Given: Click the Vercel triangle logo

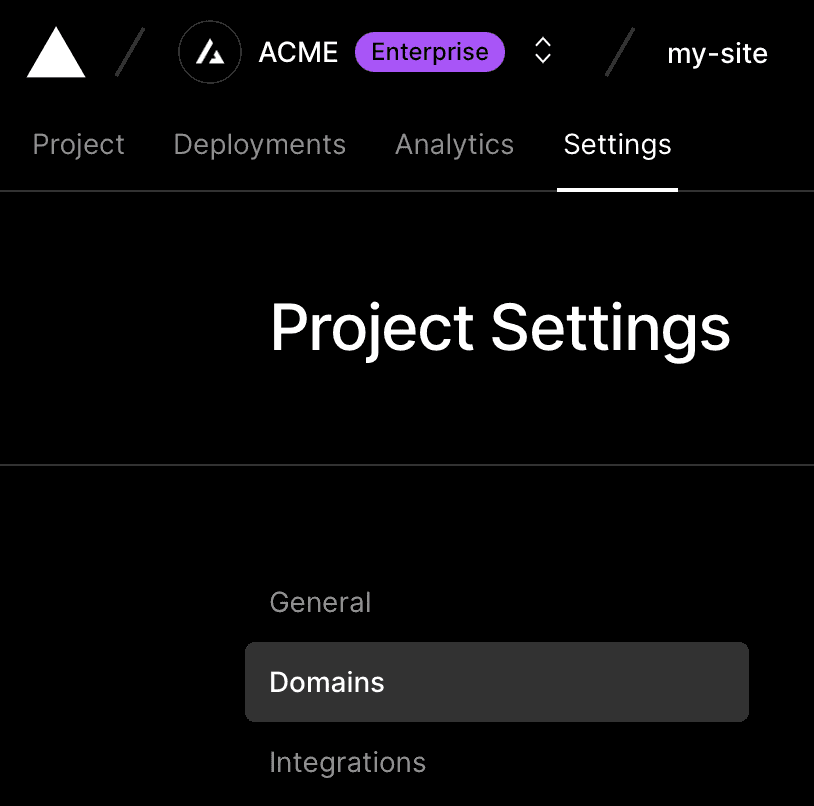Looking at the screenshot, I should pyautogui.click(x=55, y=52).
